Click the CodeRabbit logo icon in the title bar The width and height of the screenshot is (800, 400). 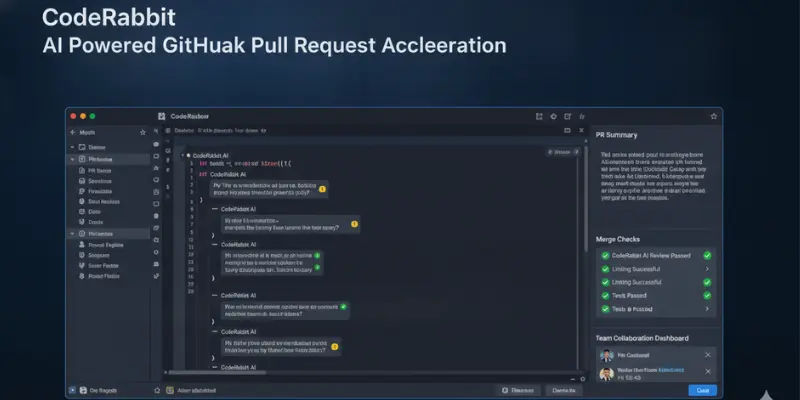coord(162,116)
